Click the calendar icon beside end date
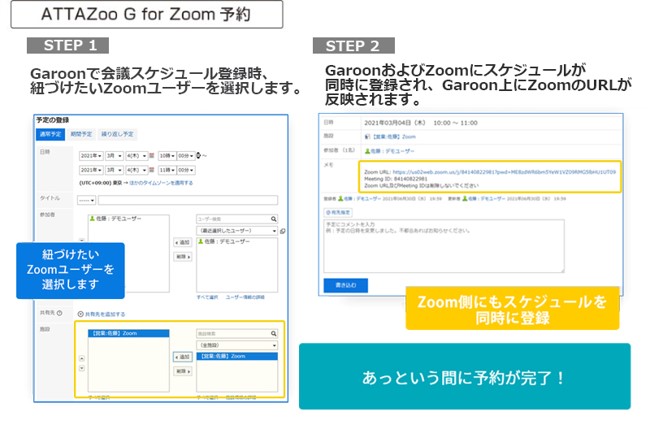Image resolution: width=650 pixels, height=425 pixels. [x=150, y=171]
